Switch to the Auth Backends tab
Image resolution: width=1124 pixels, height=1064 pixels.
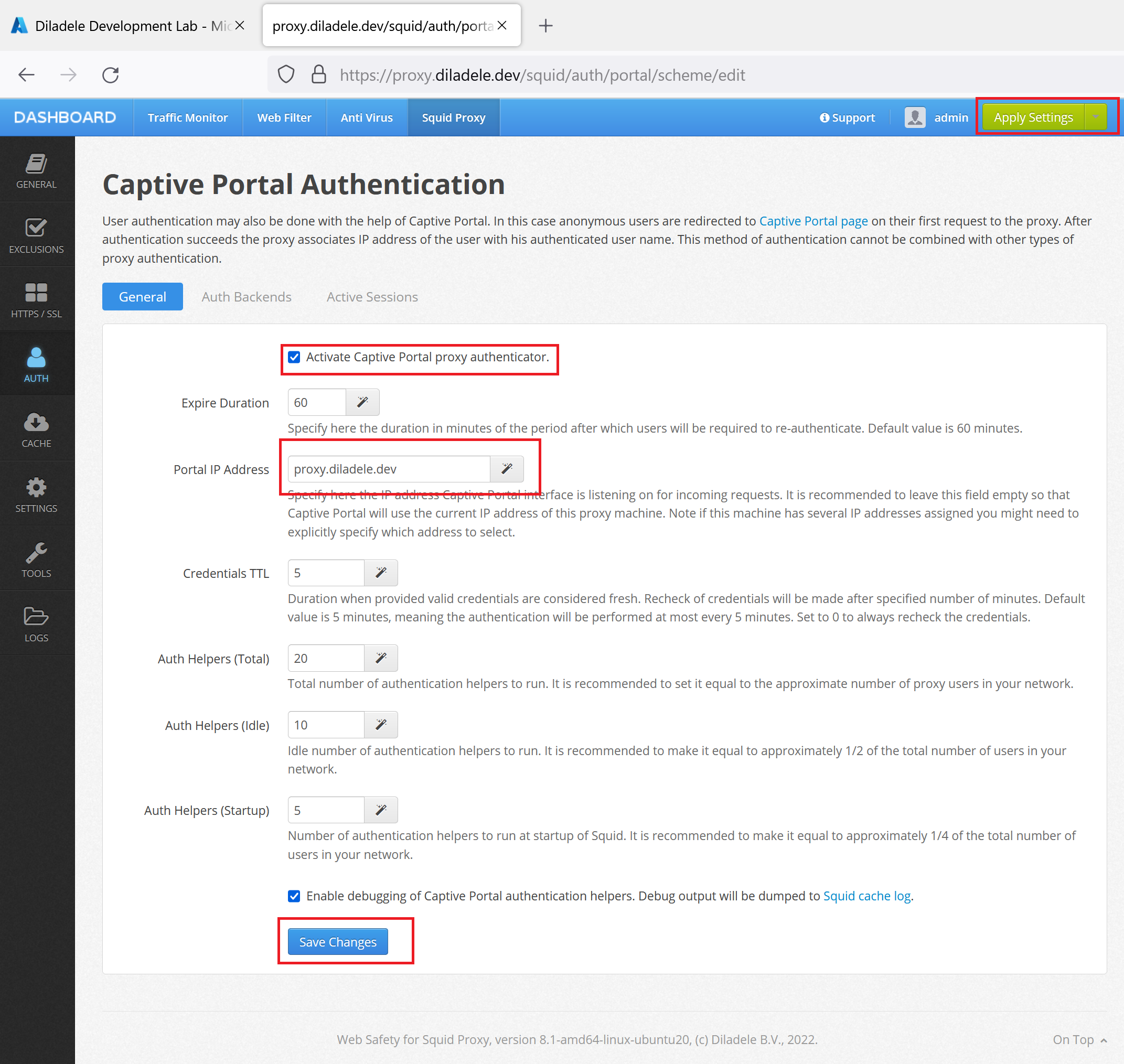point(246,297)
